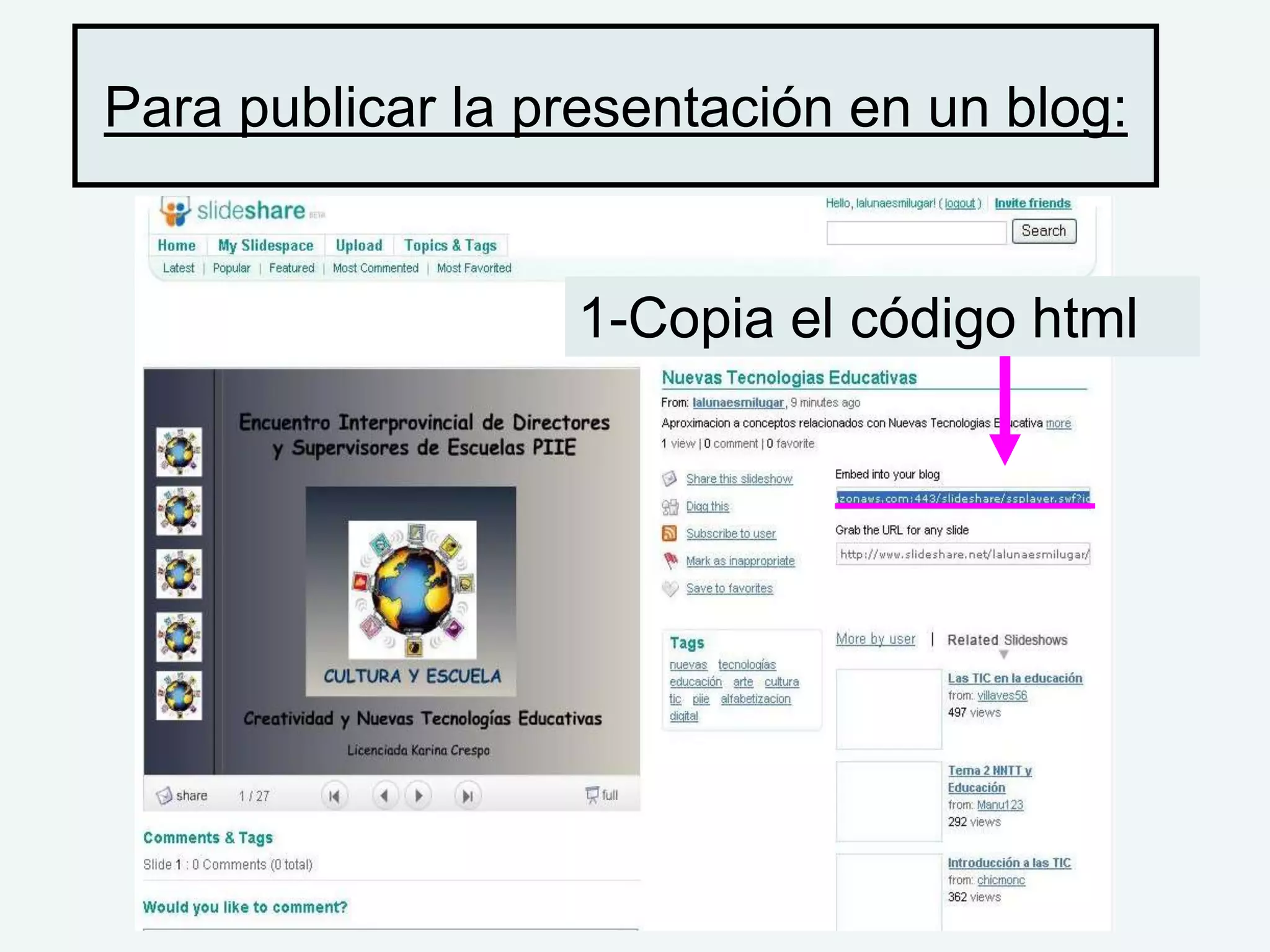Click the player share button
Image resolution: width=1270 pixels, height=952 pixels.
(182, 795)
